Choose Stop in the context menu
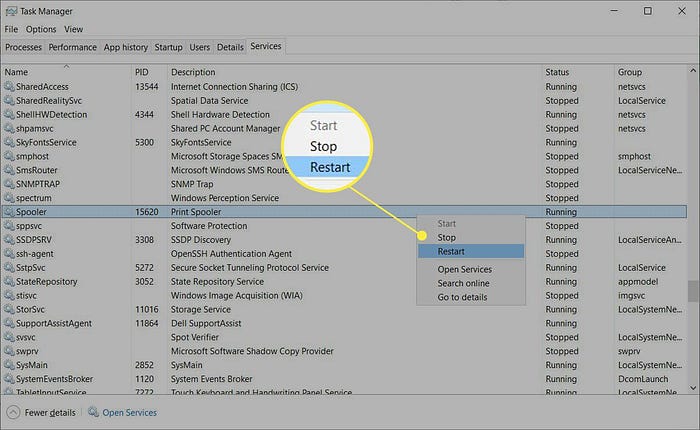 (471, 238)
